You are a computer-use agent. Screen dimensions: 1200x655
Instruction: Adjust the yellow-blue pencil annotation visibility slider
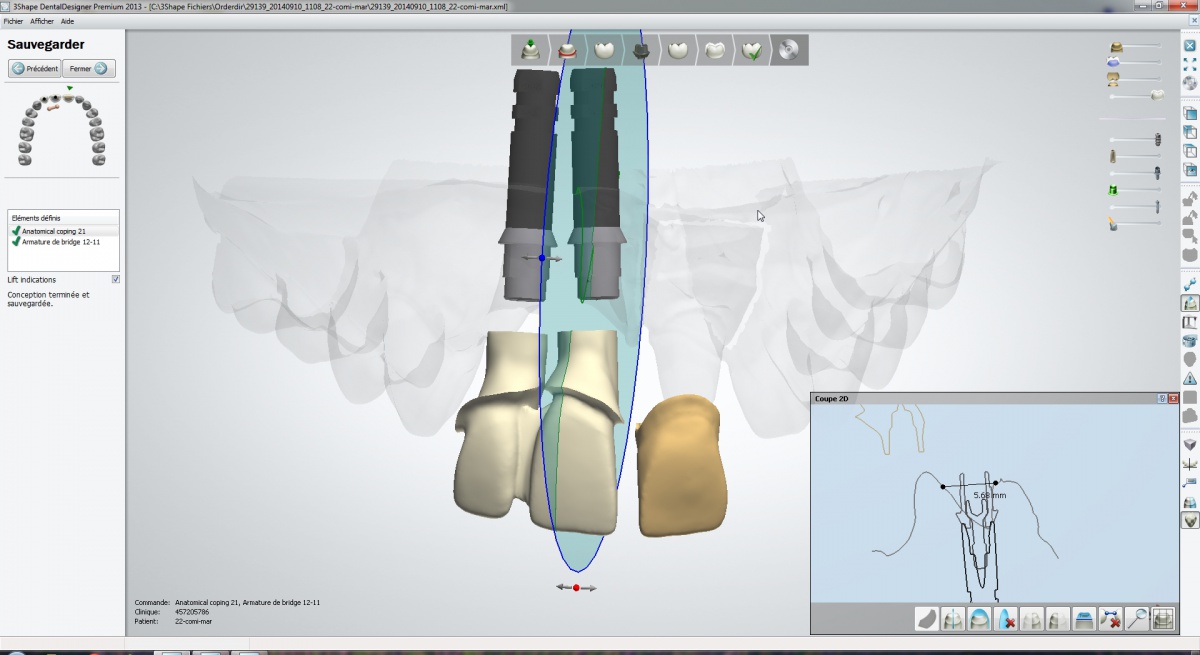tap(1135, 224)
